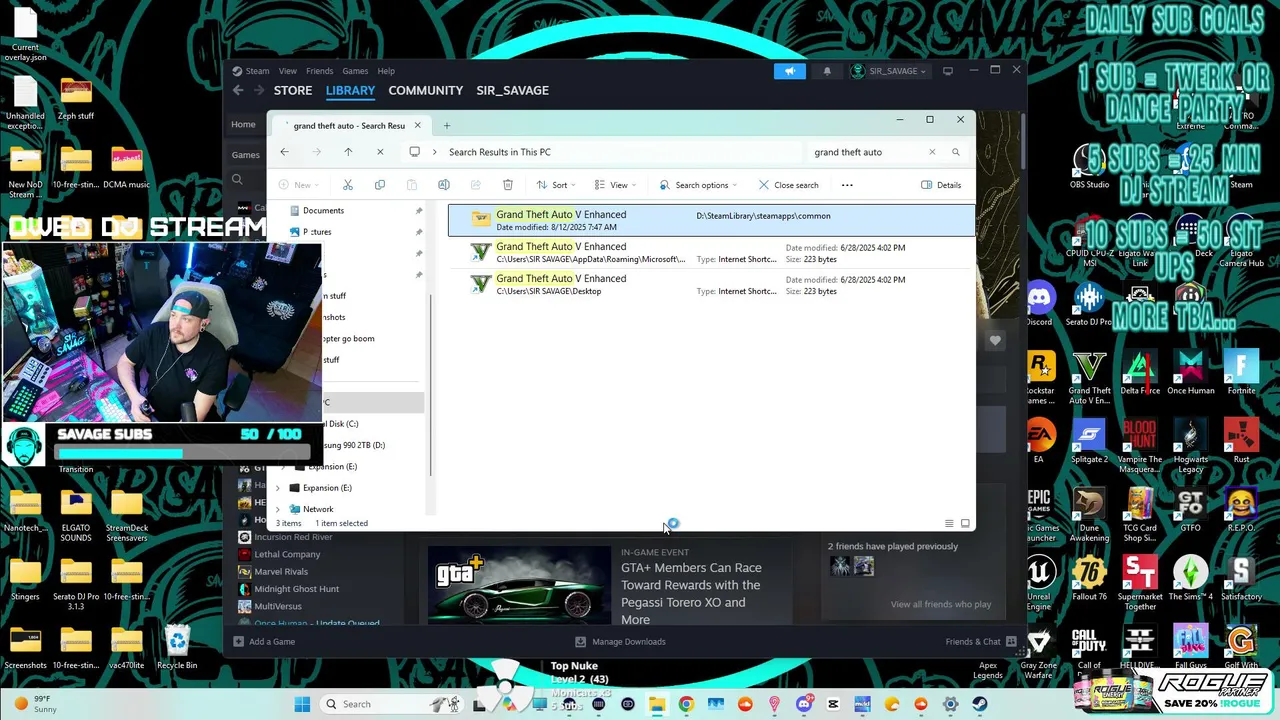
Task: Open the View menu in Steam
Action: point(287,71)
